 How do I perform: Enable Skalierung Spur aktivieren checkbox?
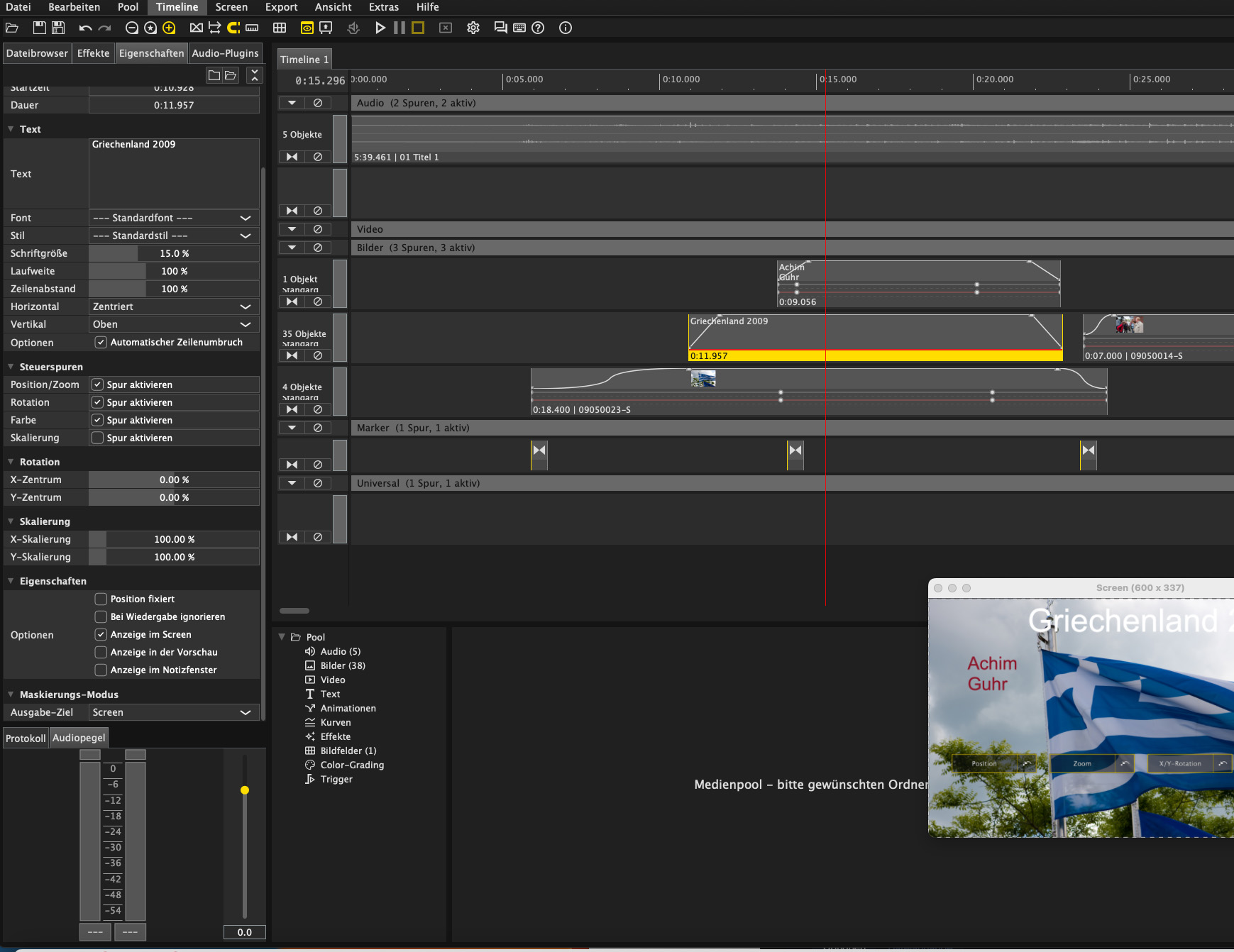pos(98,438)
